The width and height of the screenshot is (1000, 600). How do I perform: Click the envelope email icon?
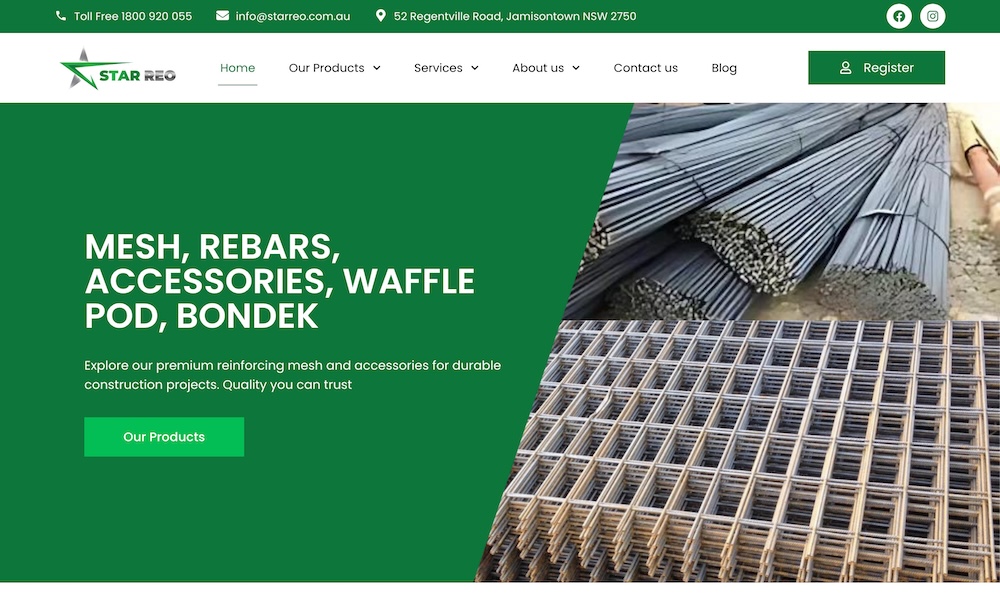[x=222, y=16]
